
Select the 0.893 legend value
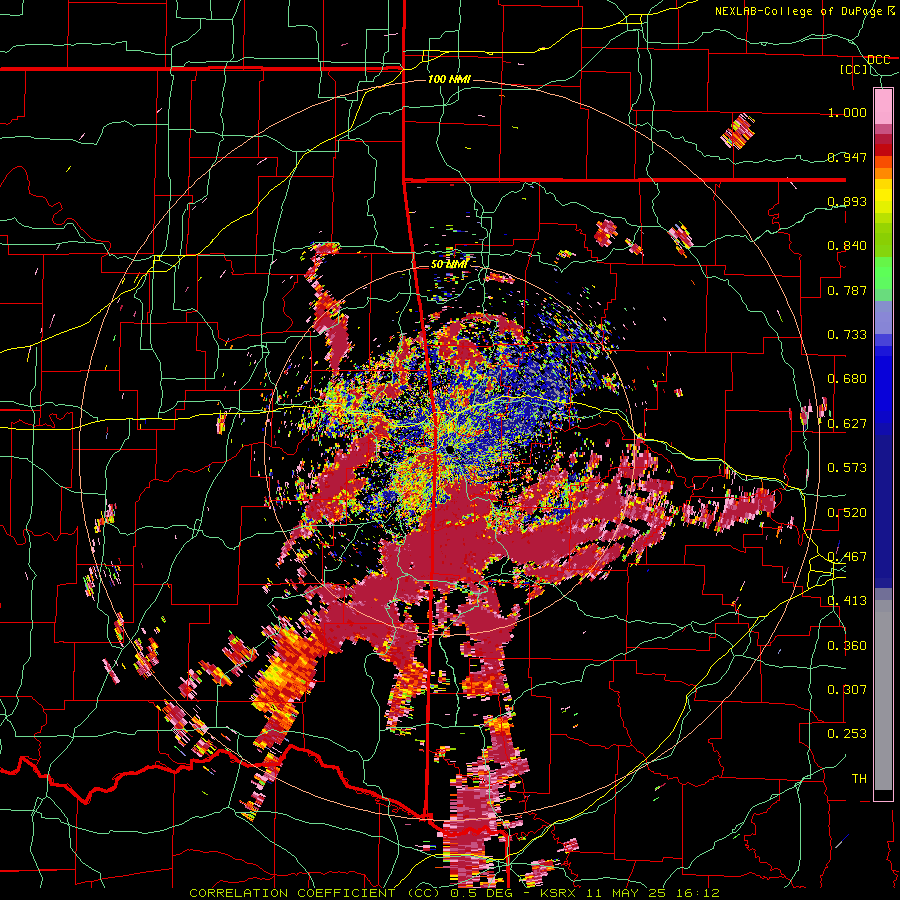[847, 201]
